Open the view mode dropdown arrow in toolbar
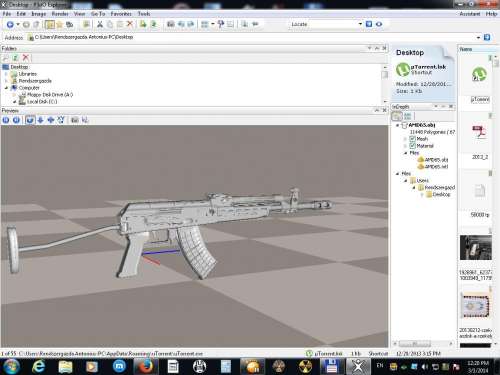500x375 pixels. point(213,24)
